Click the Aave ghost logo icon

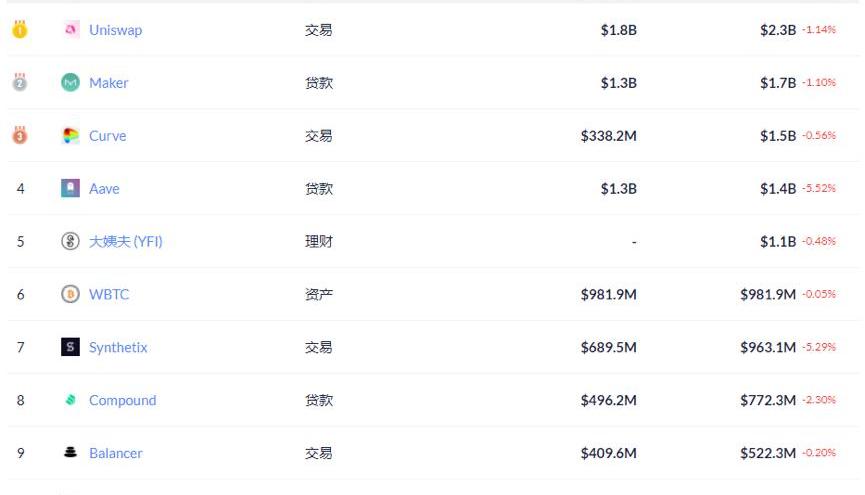pos(70,188)
